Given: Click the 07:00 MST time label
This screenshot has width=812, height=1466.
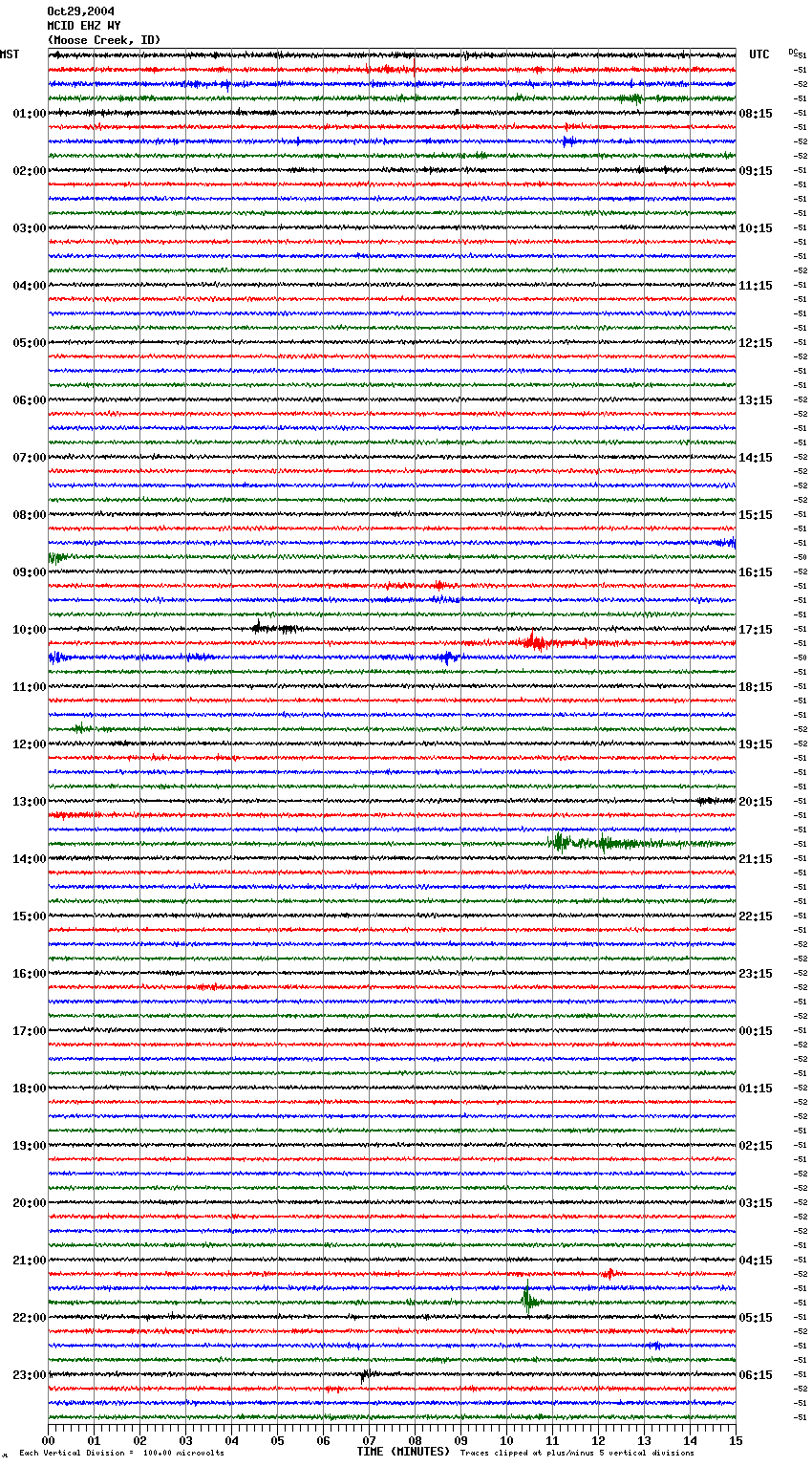Looking at the screenshot, I should [30, 458].
